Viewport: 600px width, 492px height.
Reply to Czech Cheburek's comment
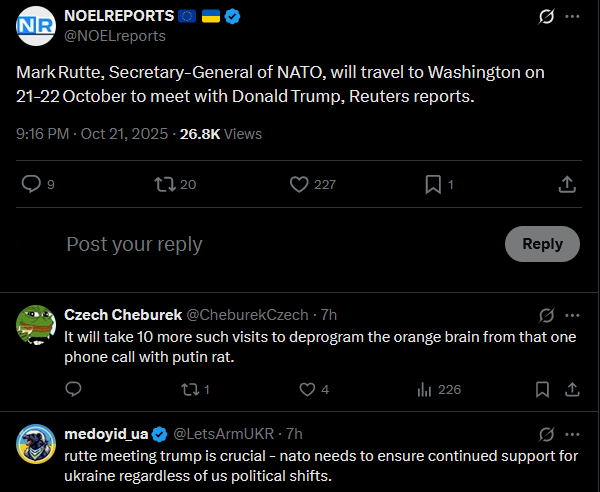tap(73, 389)
